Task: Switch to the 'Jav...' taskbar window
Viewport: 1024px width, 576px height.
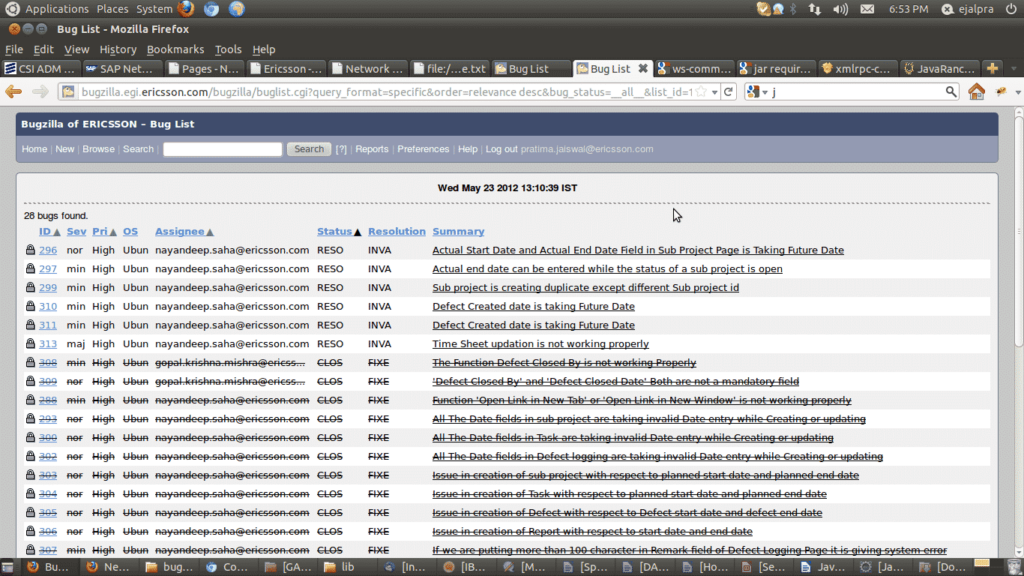Action: (822, 567)
